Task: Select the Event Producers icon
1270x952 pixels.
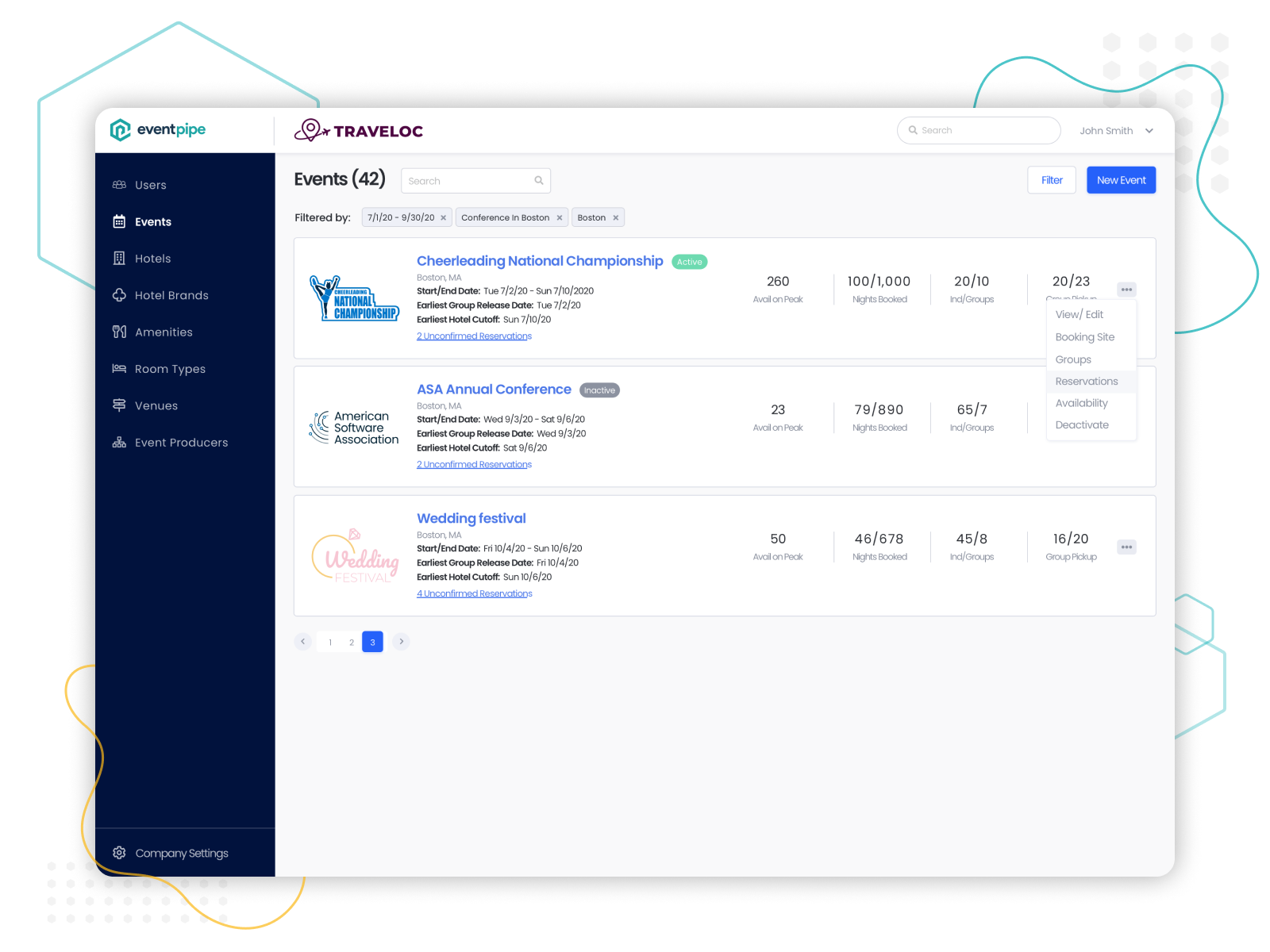Action: click(119, 442)
